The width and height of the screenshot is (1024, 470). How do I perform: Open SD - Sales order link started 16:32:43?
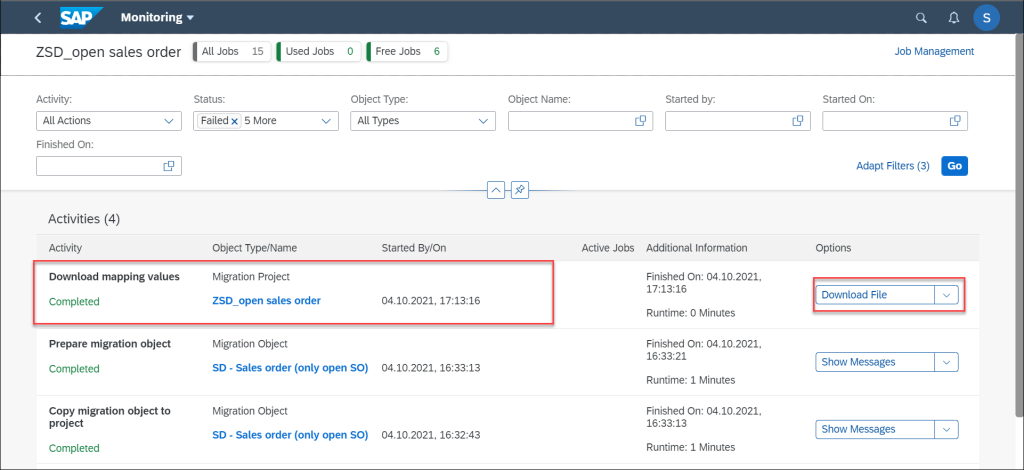click(x=290, y=435)
